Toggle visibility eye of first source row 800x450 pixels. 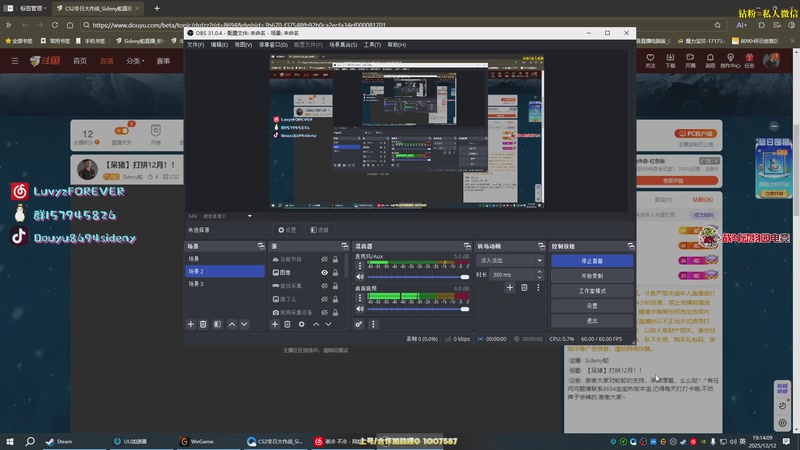(324, 260)
